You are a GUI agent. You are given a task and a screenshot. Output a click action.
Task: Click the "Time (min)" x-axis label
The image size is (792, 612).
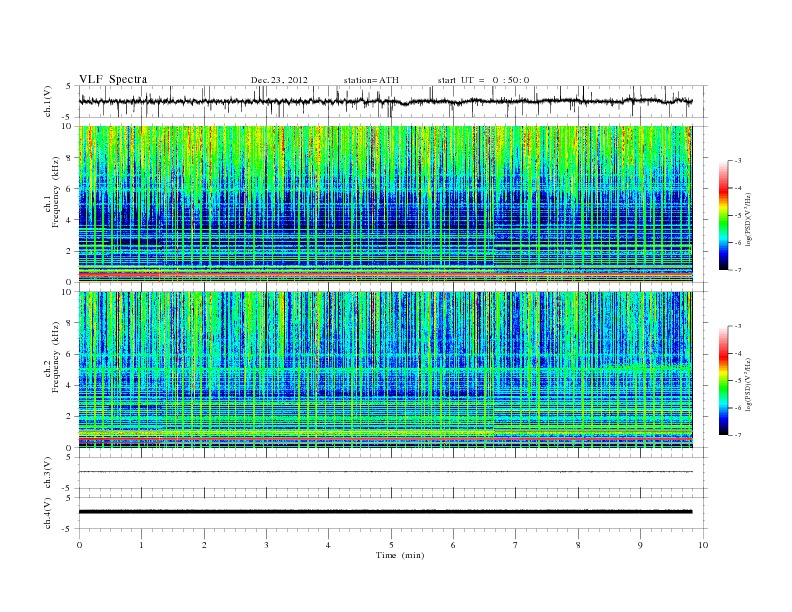tap(400, 555)
